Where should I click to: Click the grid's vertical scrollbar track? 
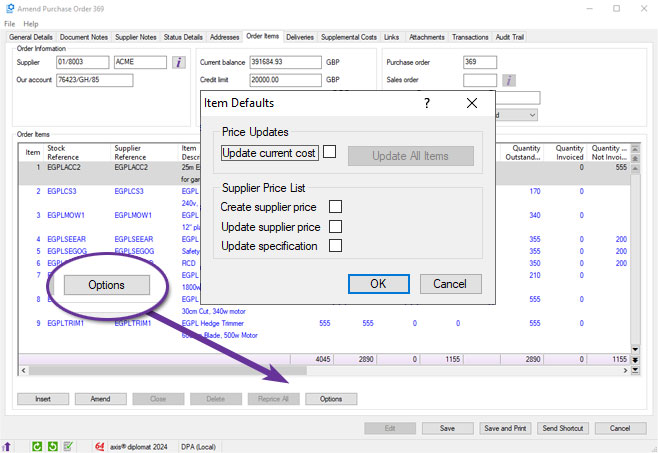635,258
